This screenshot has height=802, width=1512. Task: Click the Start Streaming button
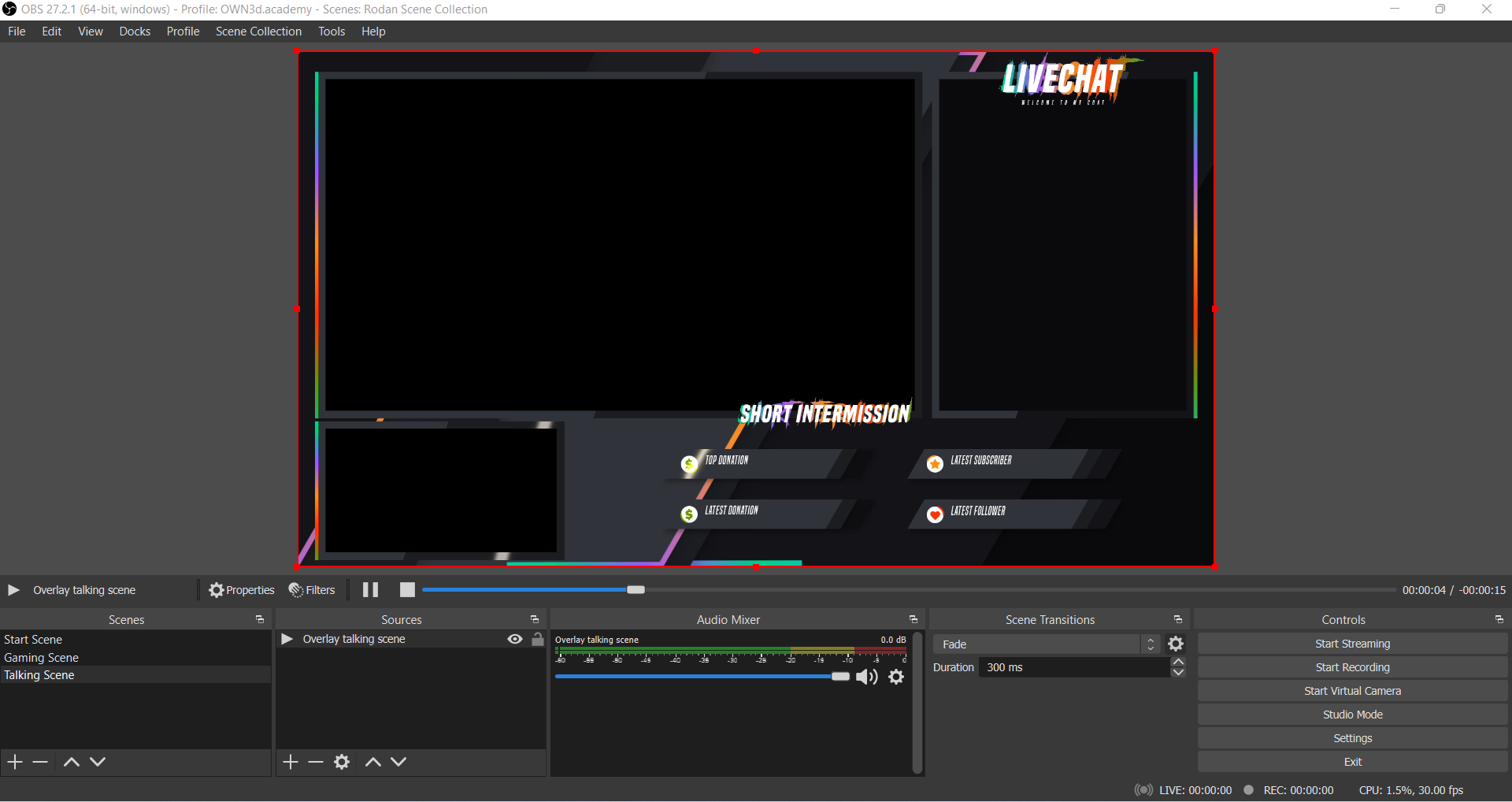click(x=1352, y=644)
